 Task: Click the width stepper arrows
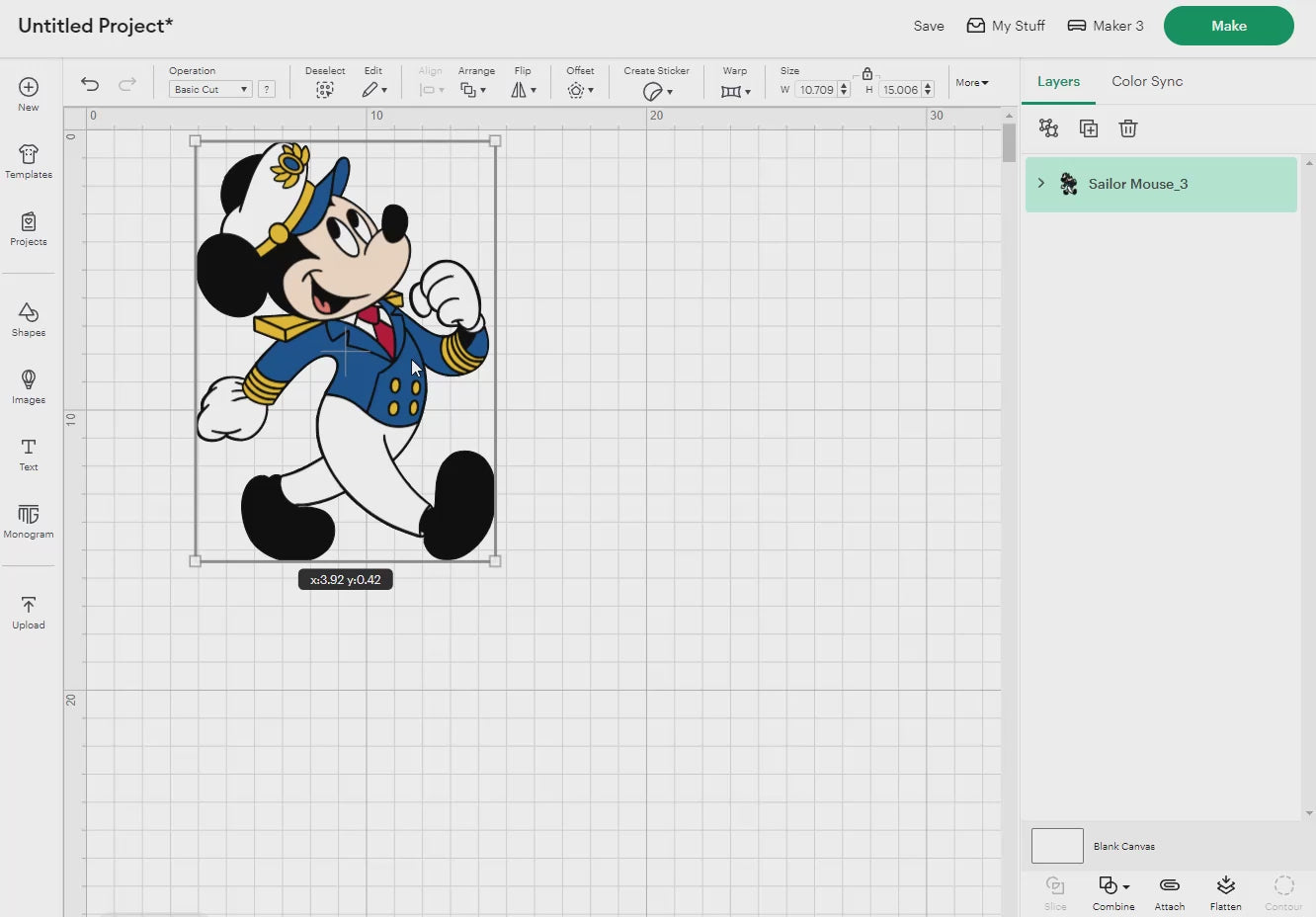coord(844,89)
